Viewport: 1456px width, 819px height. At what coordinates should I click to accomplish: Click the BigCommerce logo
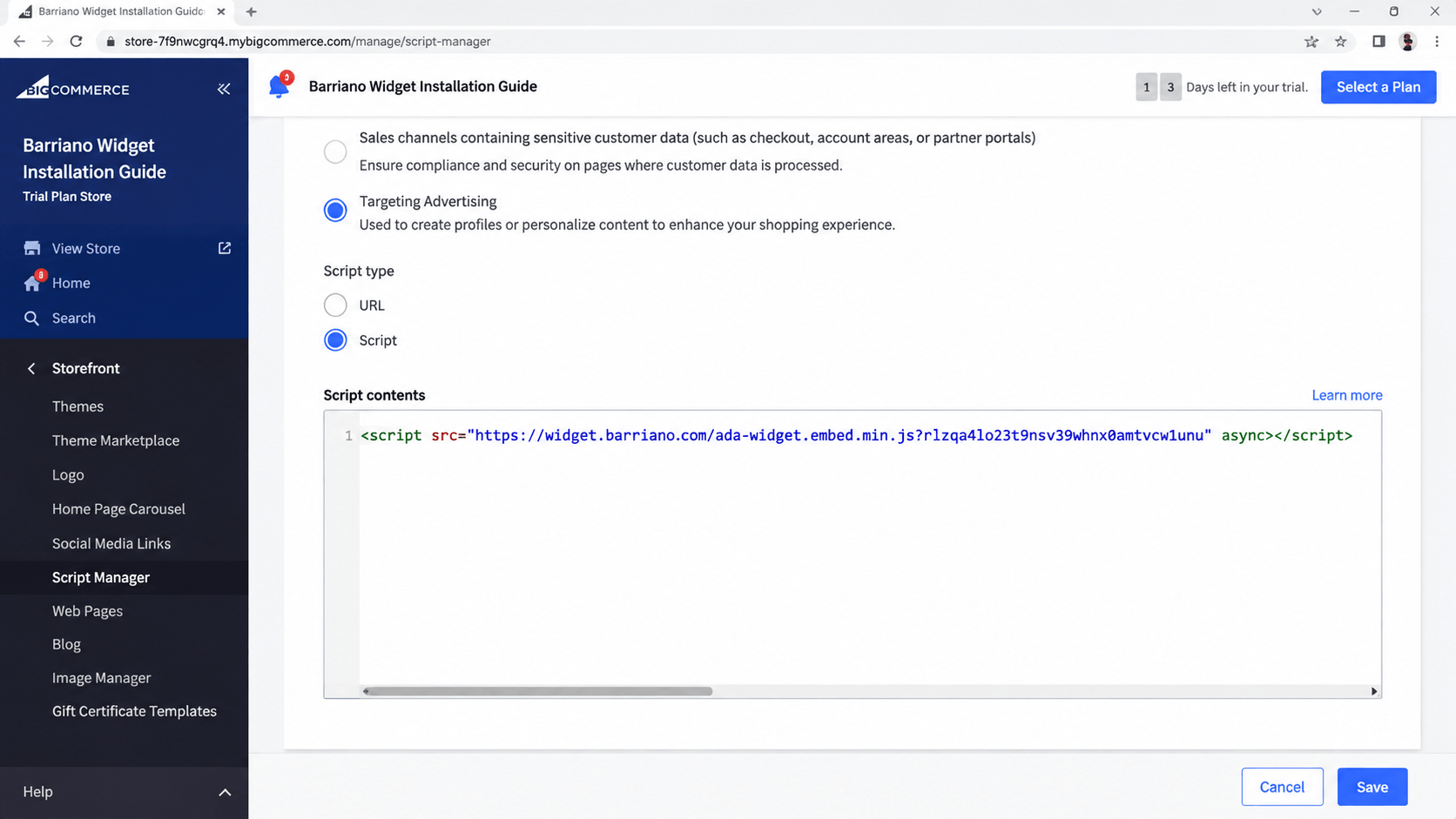73,88
